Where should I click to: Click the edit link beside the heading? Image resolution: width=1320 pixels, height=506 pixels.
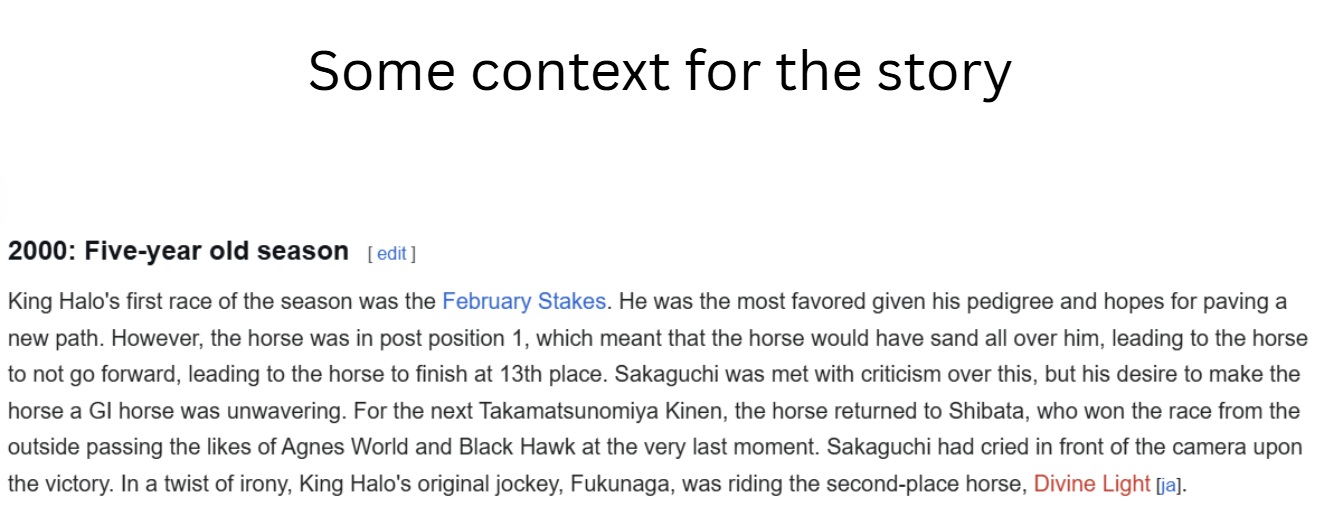coord(392,254)
